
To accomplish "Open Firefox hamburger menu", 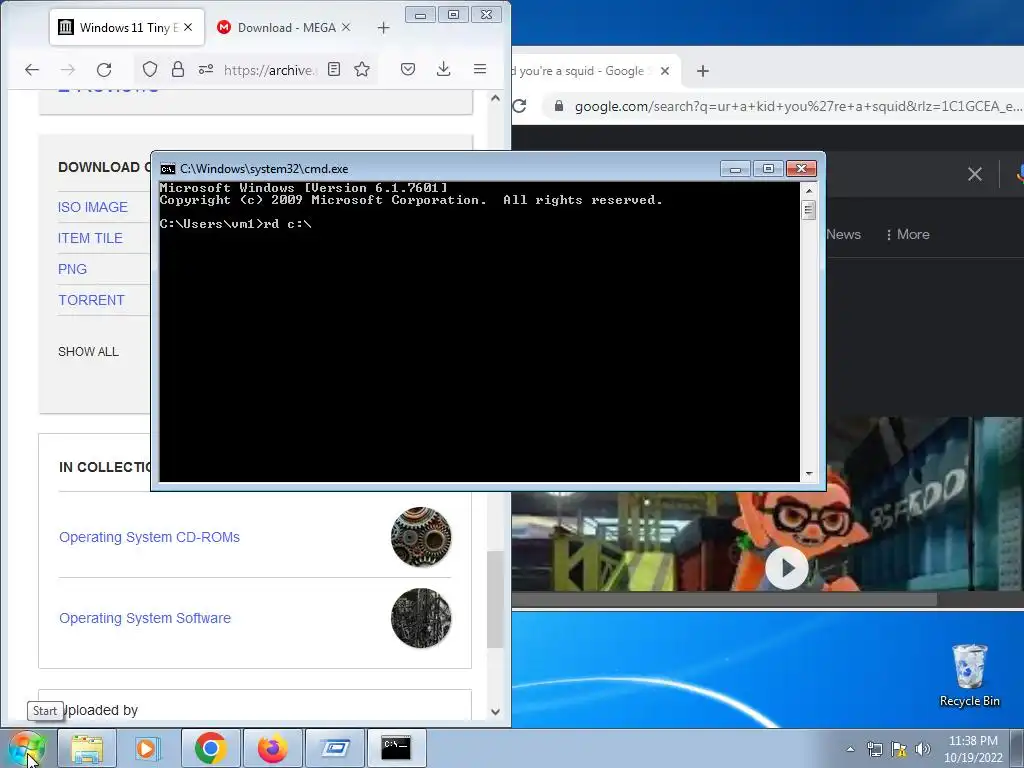I will click(x=480, y=69).
